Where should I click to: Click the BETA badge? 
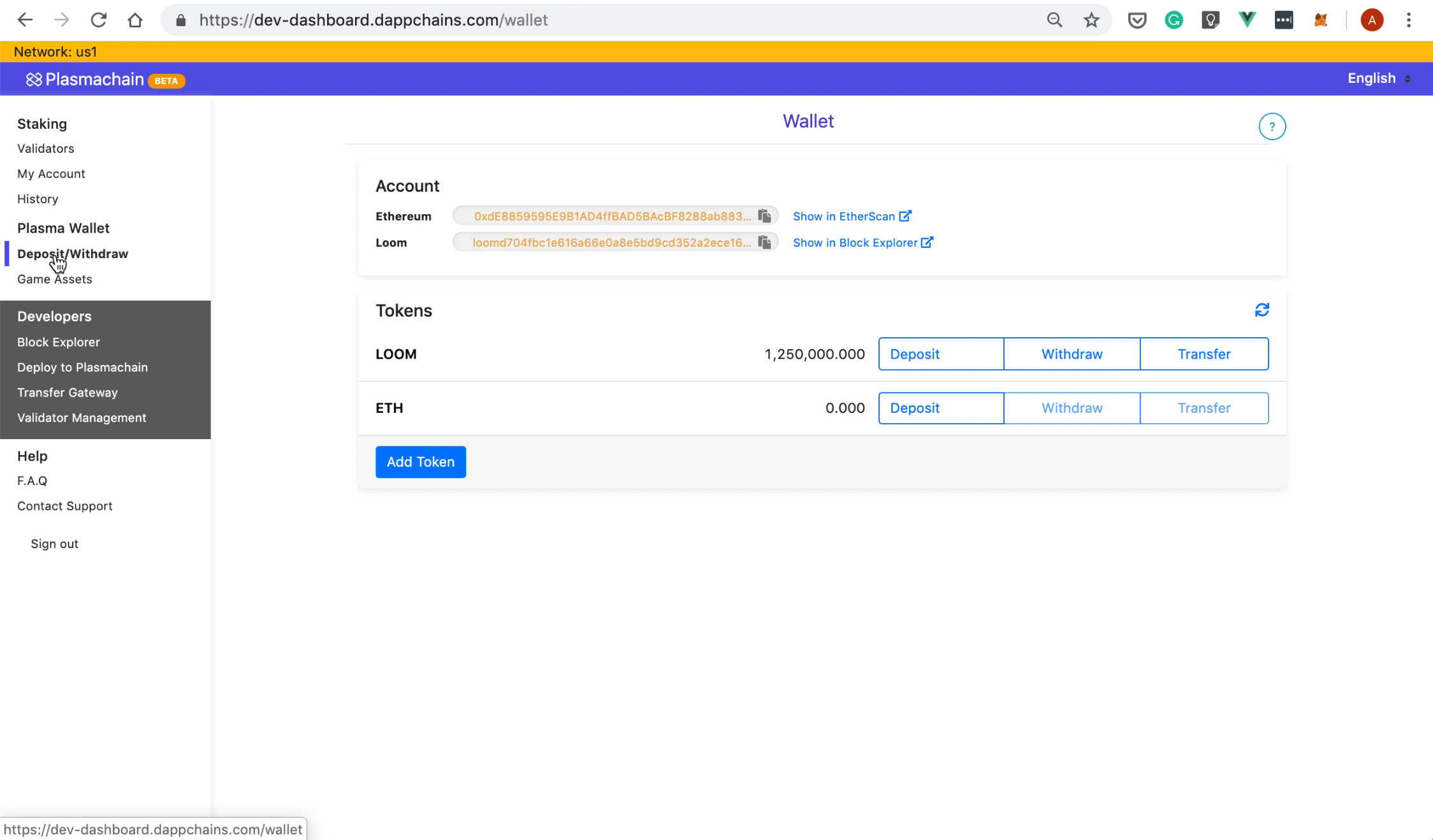point(166,81)
